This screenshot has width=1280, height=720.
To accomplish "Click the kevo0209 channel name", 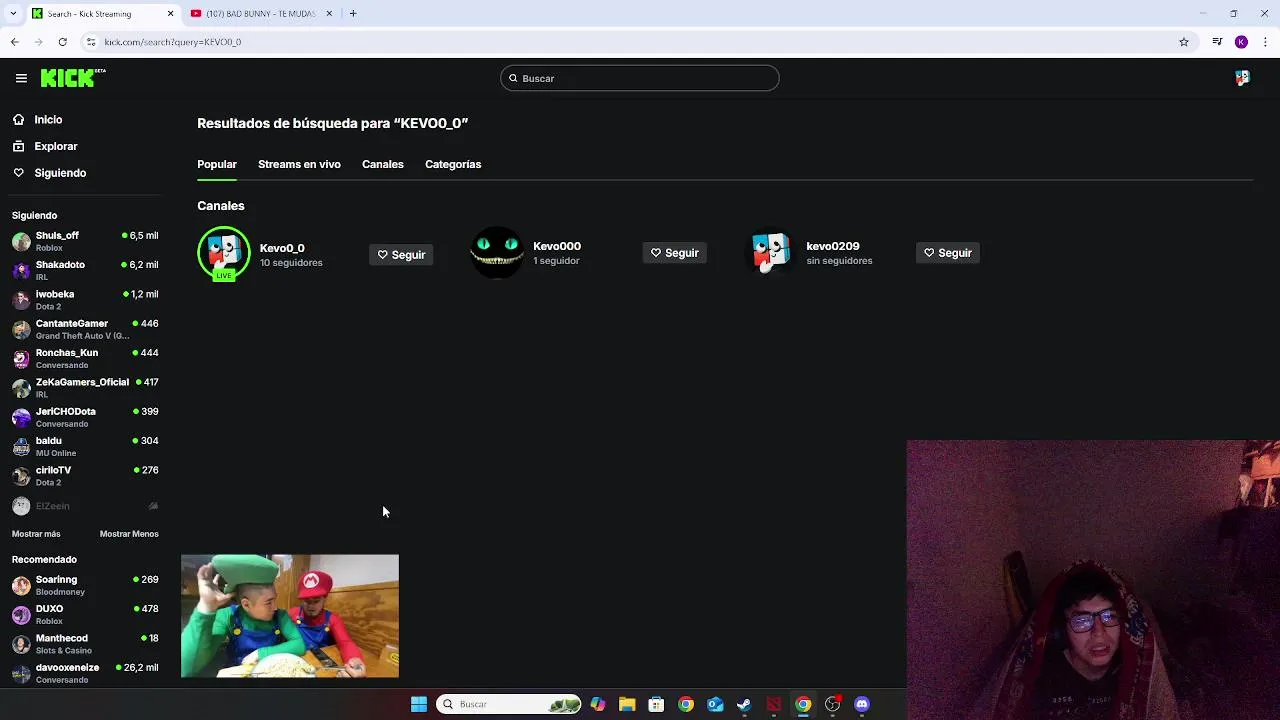I will pyautogui.click(x=833, y=246).
